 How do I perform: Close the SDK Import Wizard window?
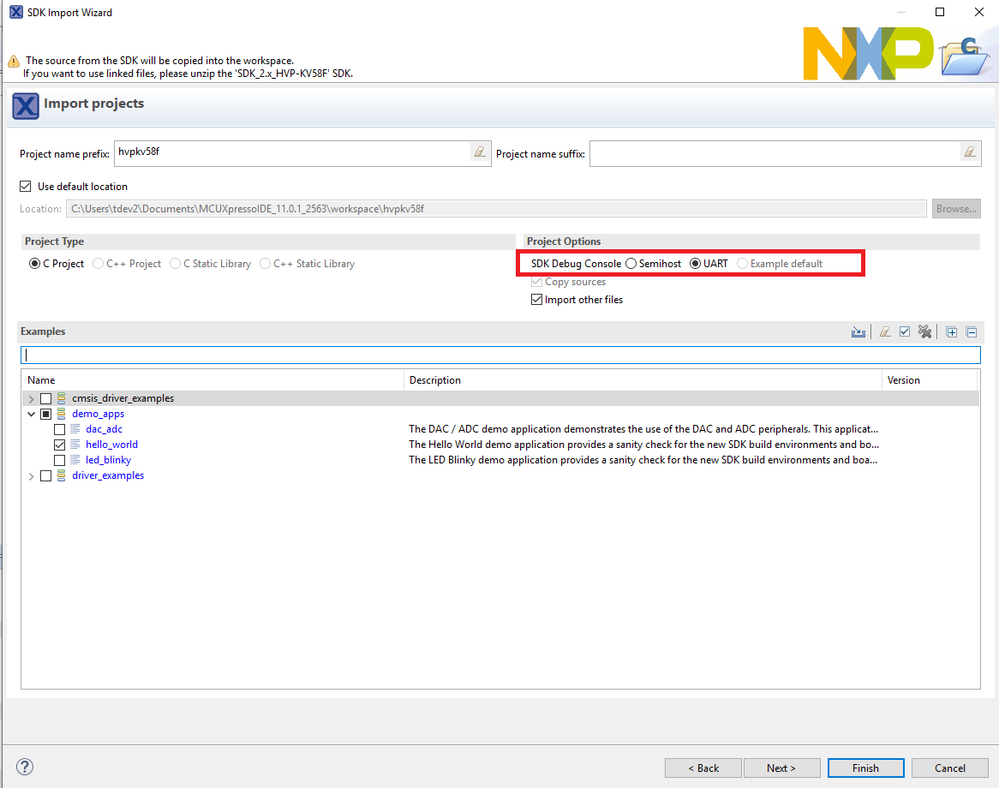click(x=979, y=12)
